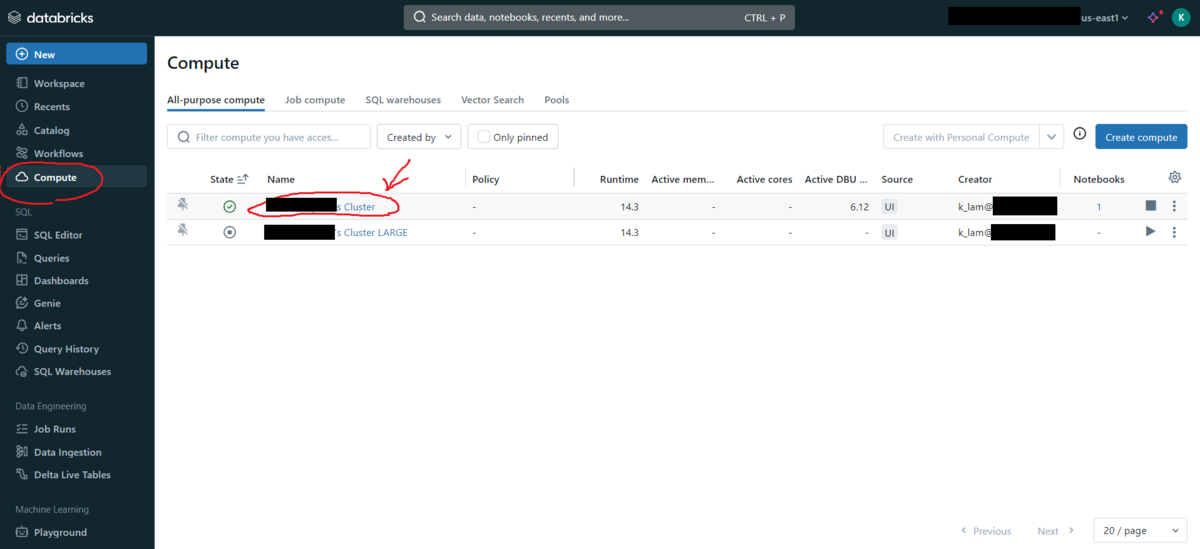Viewport: 1200px width, 549px height.
Task: Click the Creator column header
Action: [x=975, y=179]
